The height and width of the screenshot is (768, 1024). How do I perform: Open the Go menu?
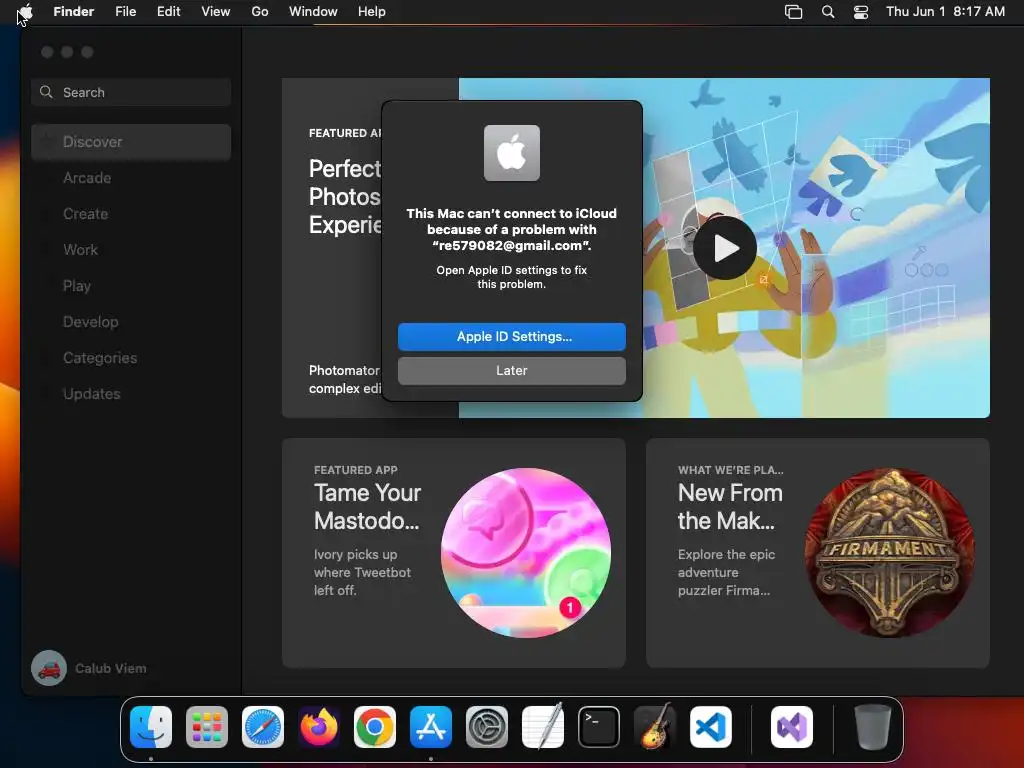click(x=260, y=12)
